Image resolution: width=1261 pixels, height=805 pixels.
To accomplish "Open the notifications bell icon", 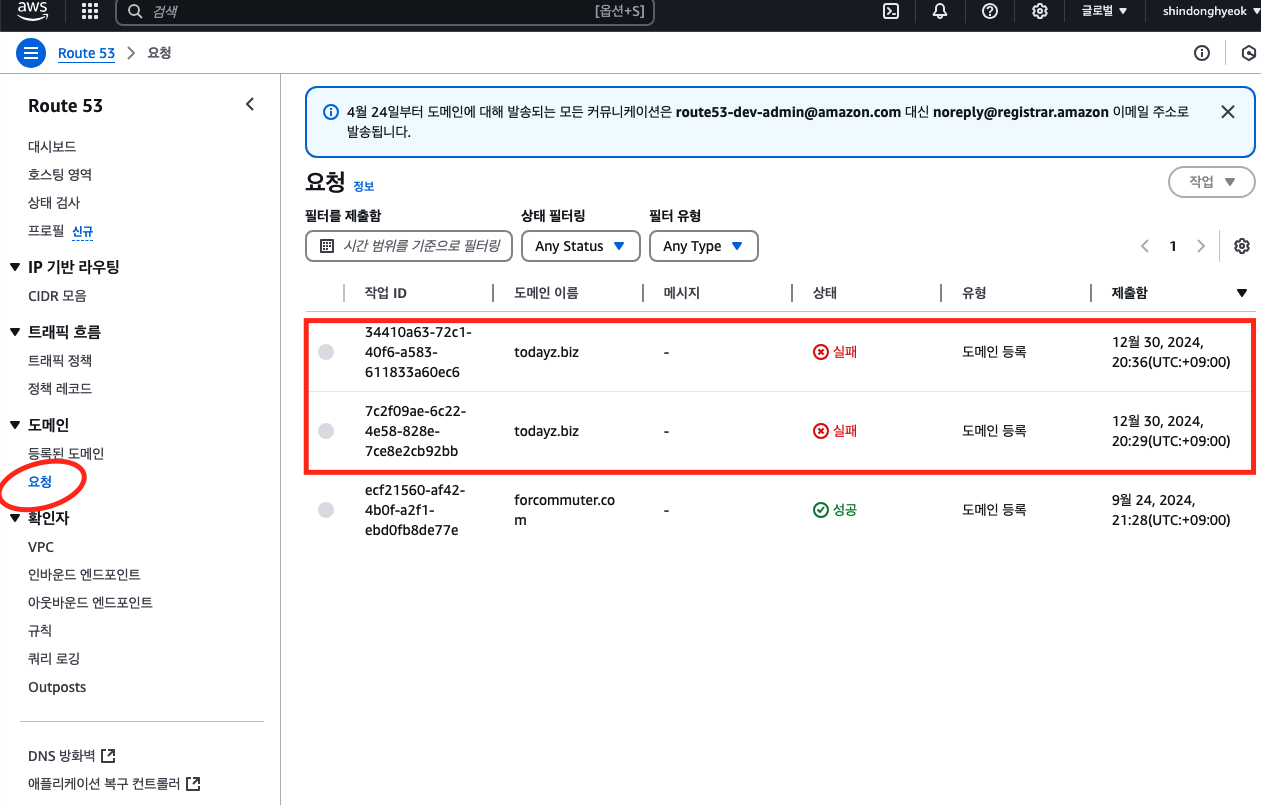I will point(940,11).
